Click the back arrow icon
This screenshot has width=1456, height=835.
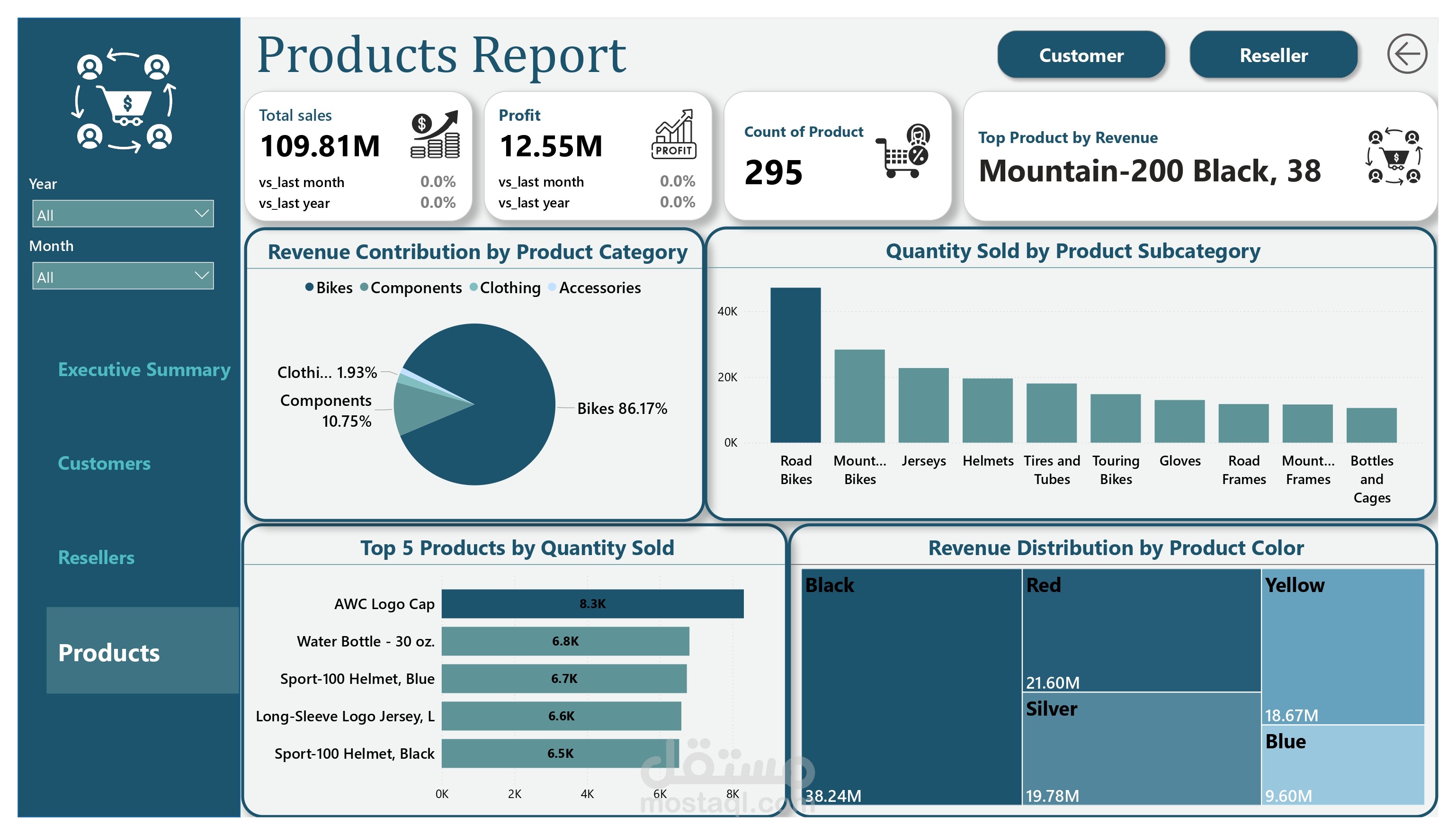tap(1407, 54)
